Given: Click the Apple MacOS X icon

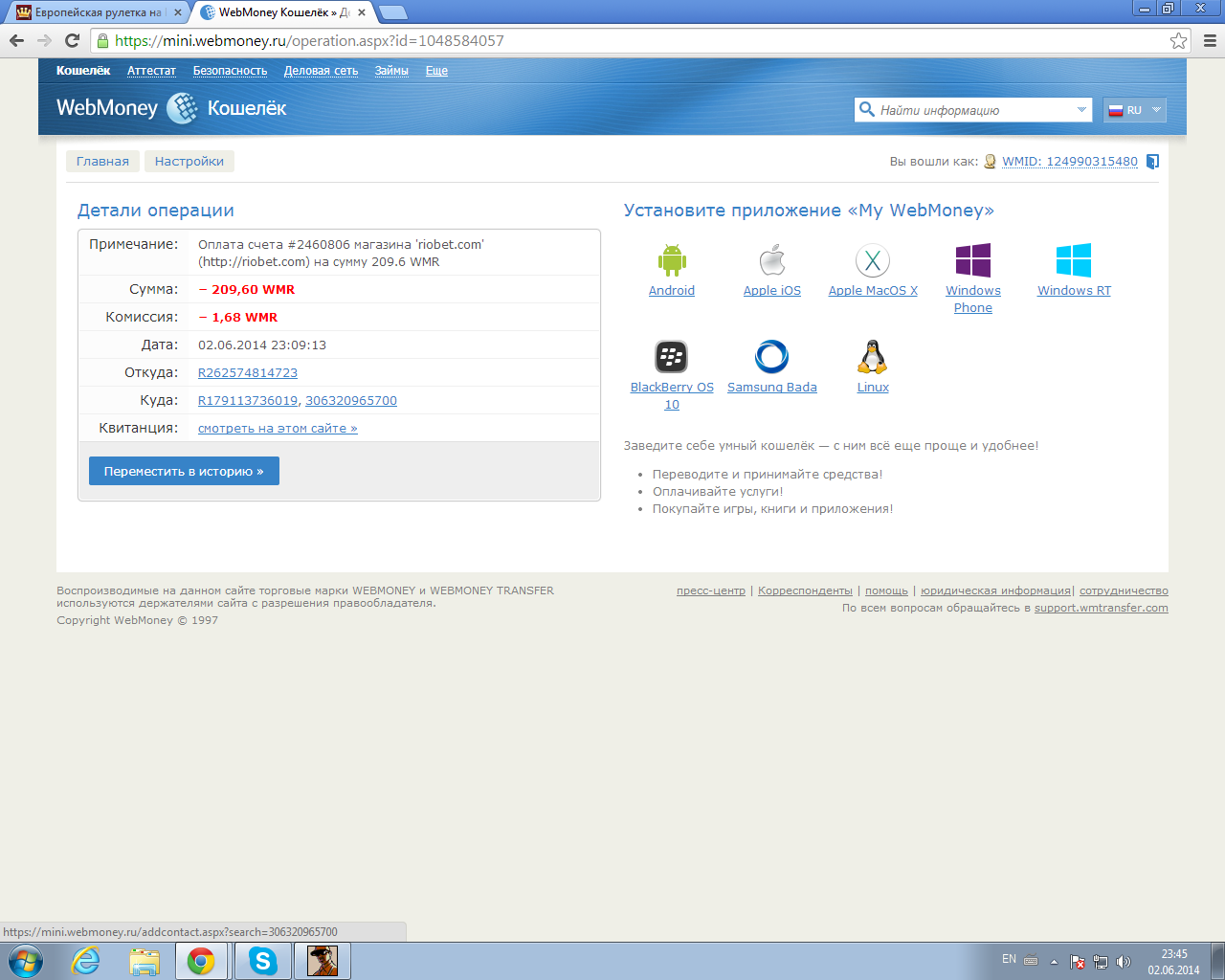Looking at the screenshot, I should click(873, 260).
